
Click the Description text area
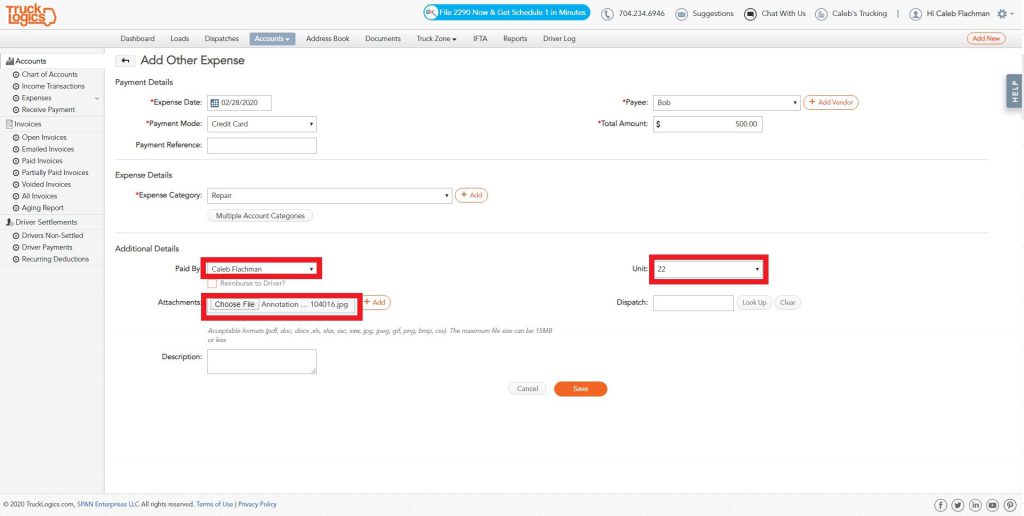262,361
